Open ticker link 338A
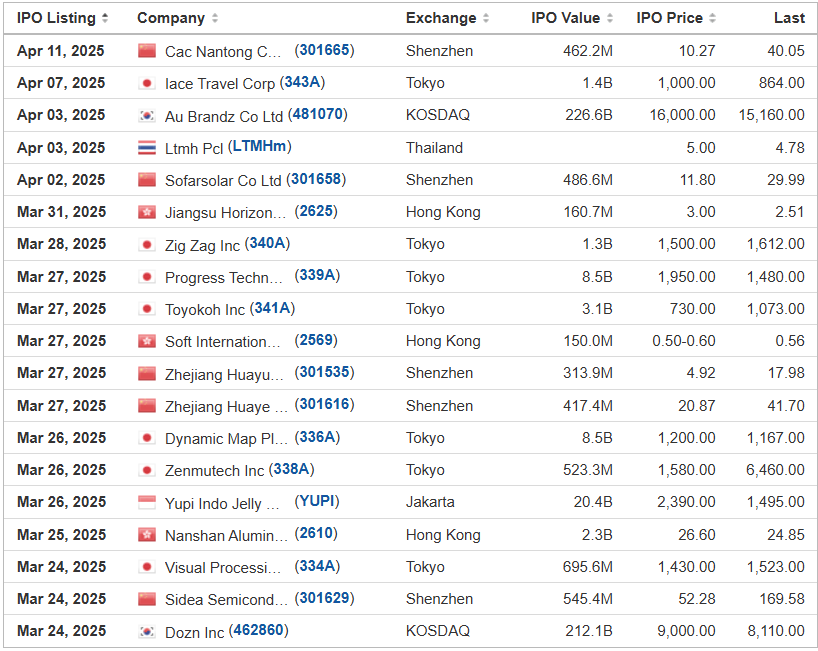Image resolution: width=818 pixels, height=651 pixels. [x=292, y=469]
